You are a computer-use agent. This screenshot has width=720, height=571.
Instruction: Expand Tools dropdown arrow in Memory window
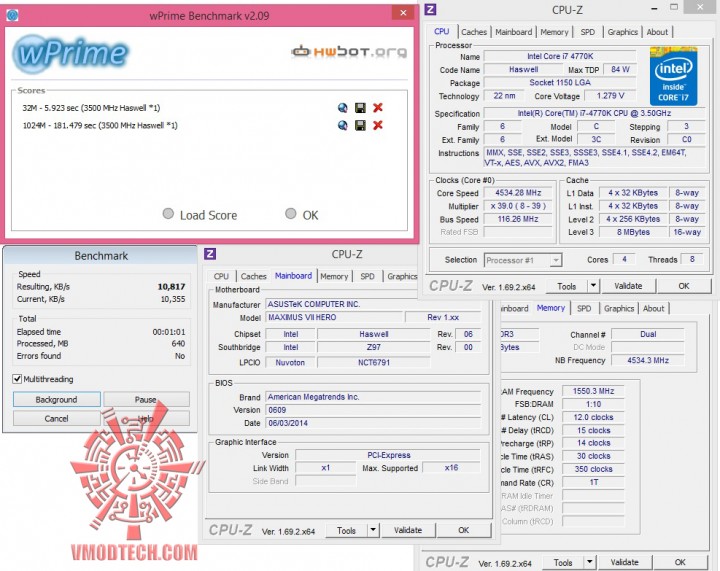tap(590, 562)
